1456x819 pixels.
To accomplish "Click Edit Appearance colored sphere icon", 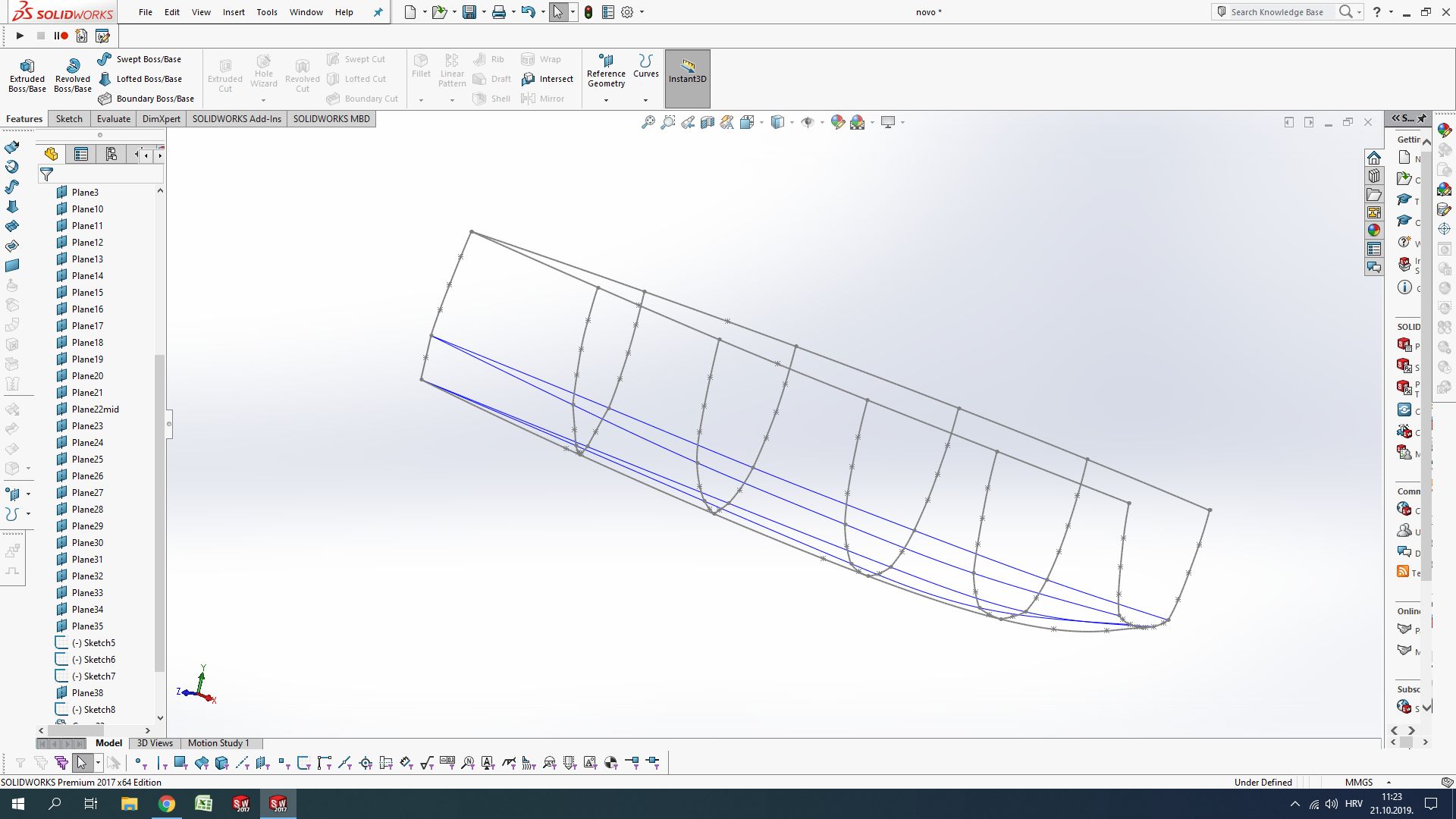I will [837, 122].
